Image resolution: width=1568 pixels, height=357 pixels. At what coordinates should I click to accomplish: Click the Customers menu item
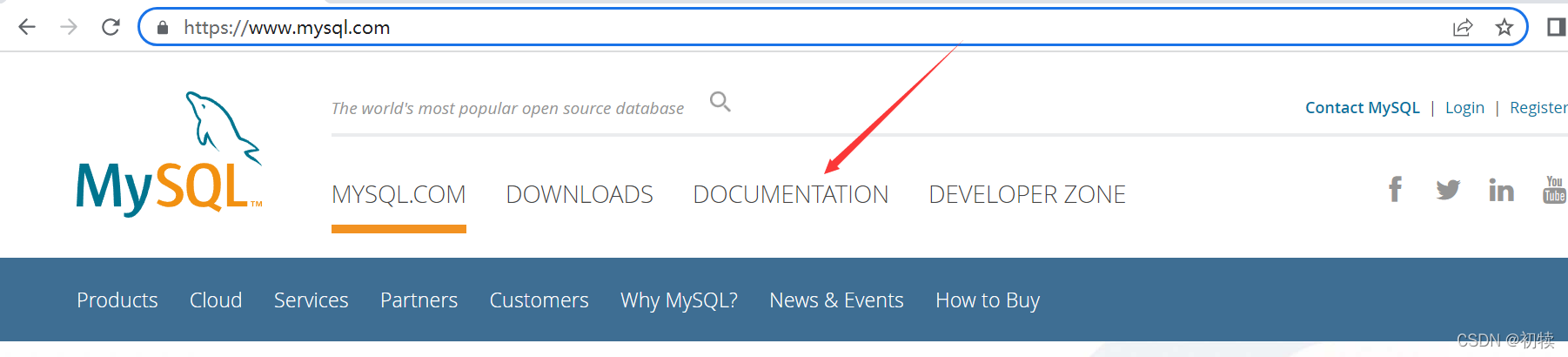click(x=539, y=300)
